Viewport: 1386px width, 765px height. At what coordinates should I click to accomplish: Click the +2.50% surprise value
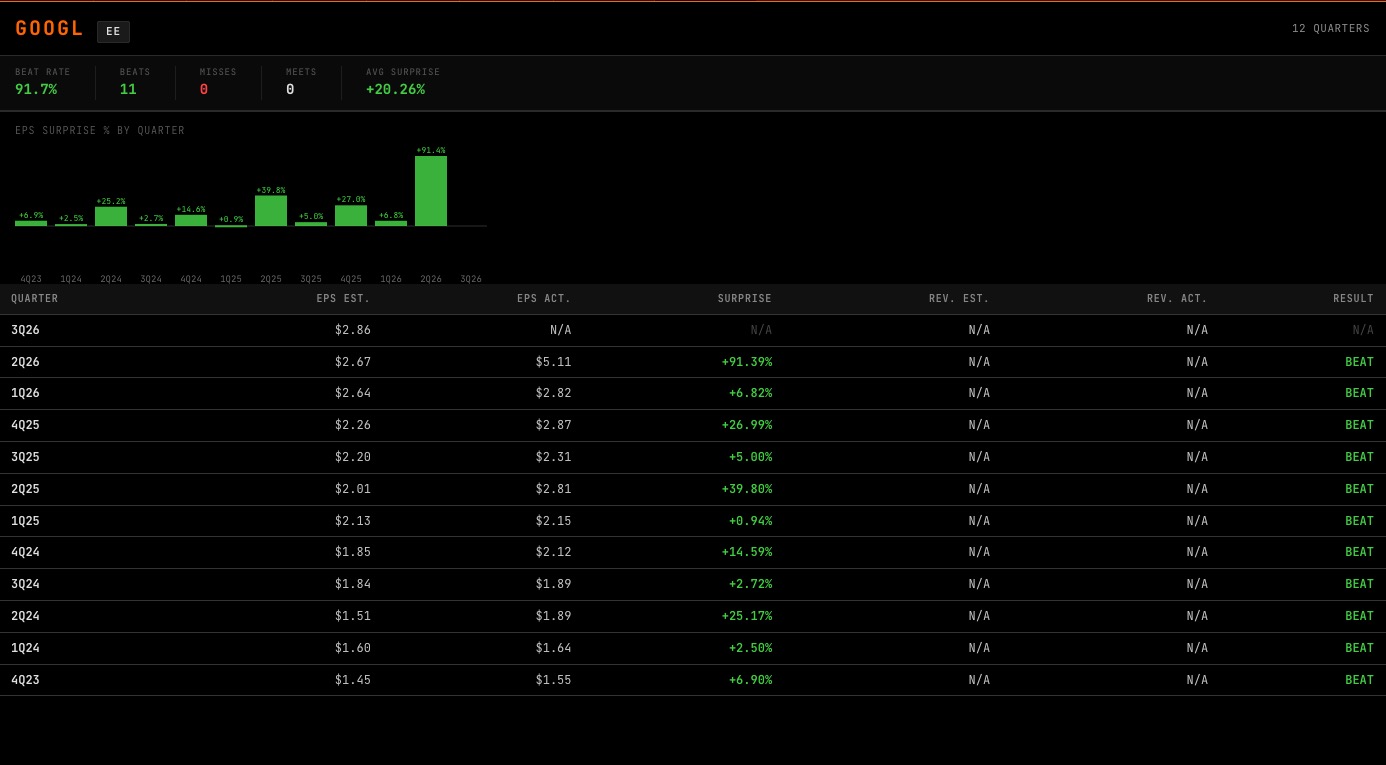coord(750,648)
